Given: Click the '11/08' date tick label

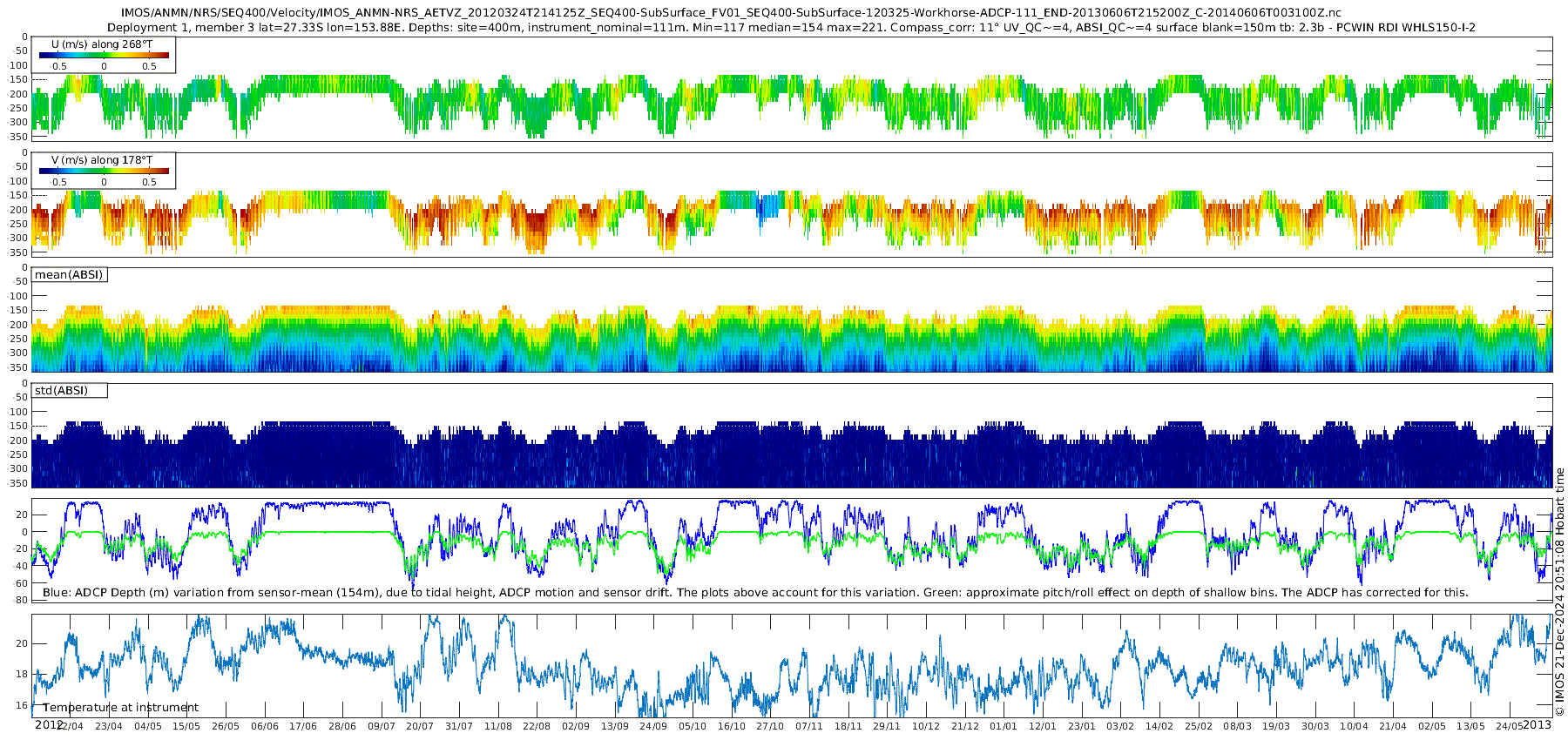Looking at the screenshot, I should (498, 726).
